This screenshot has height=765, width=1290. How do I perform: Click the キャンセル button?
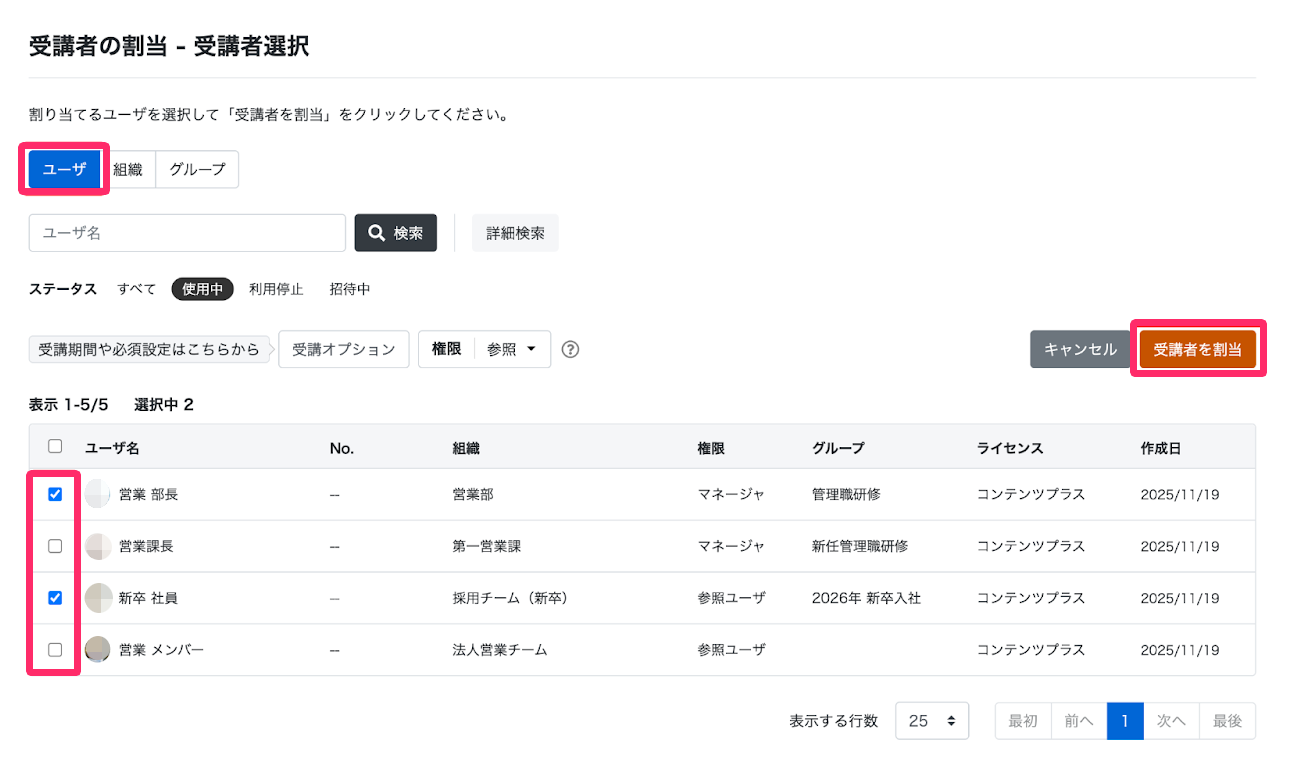click(1080, 349)
